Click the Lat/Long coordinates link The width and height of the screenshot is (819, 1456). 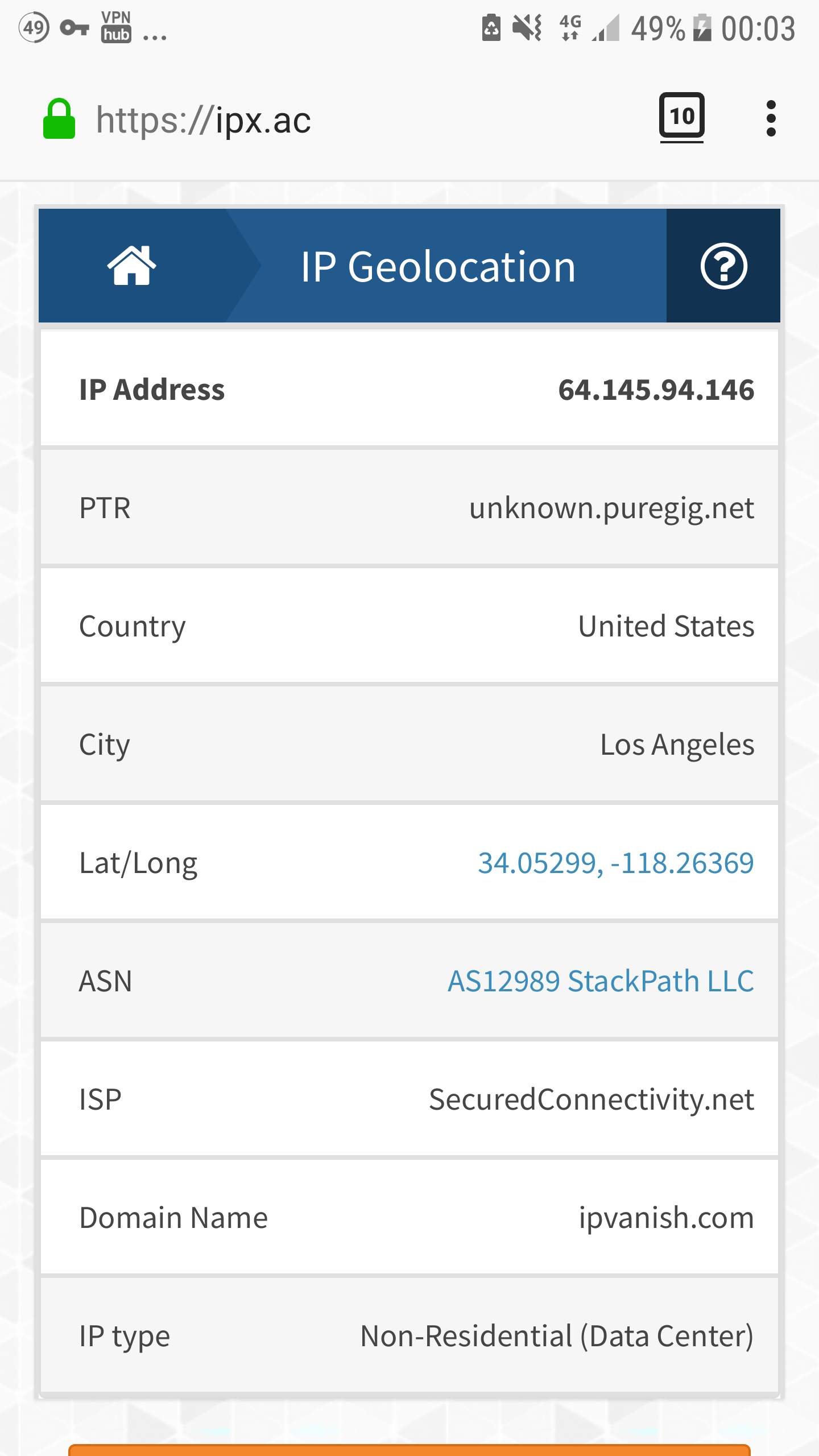[615, 863]
